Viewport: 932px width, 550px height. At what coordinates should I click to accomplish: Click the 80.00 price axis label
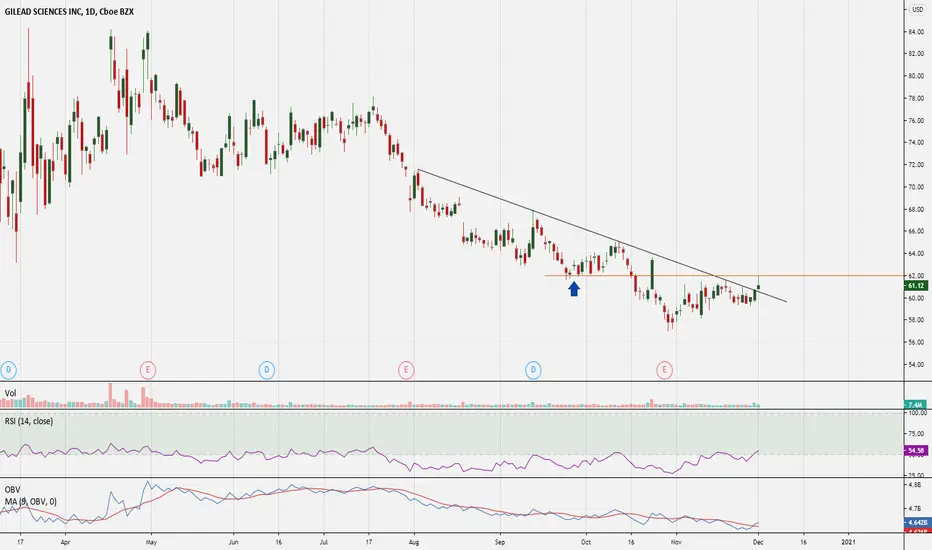(916, 76)
